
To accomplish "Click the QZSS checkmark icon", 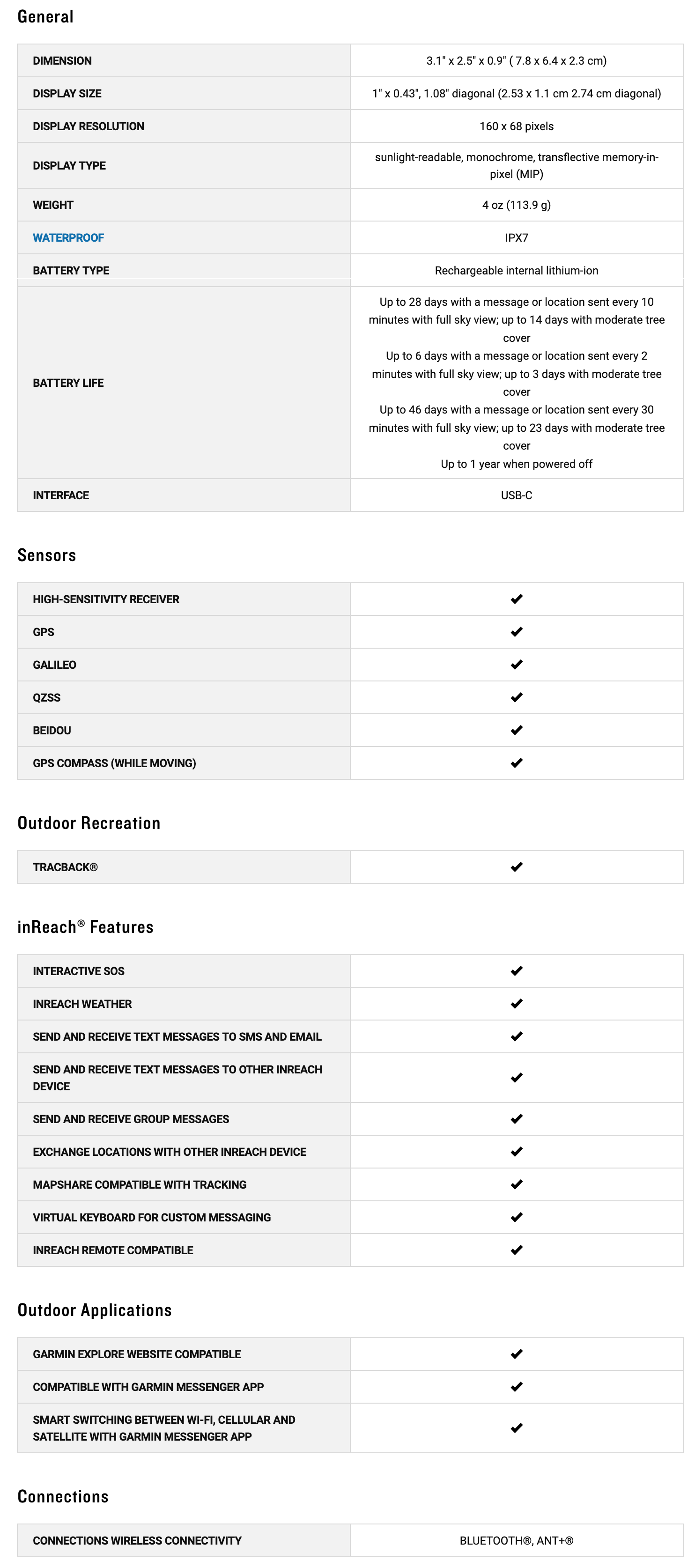I will pyautogui.click(x=516, y=697).
